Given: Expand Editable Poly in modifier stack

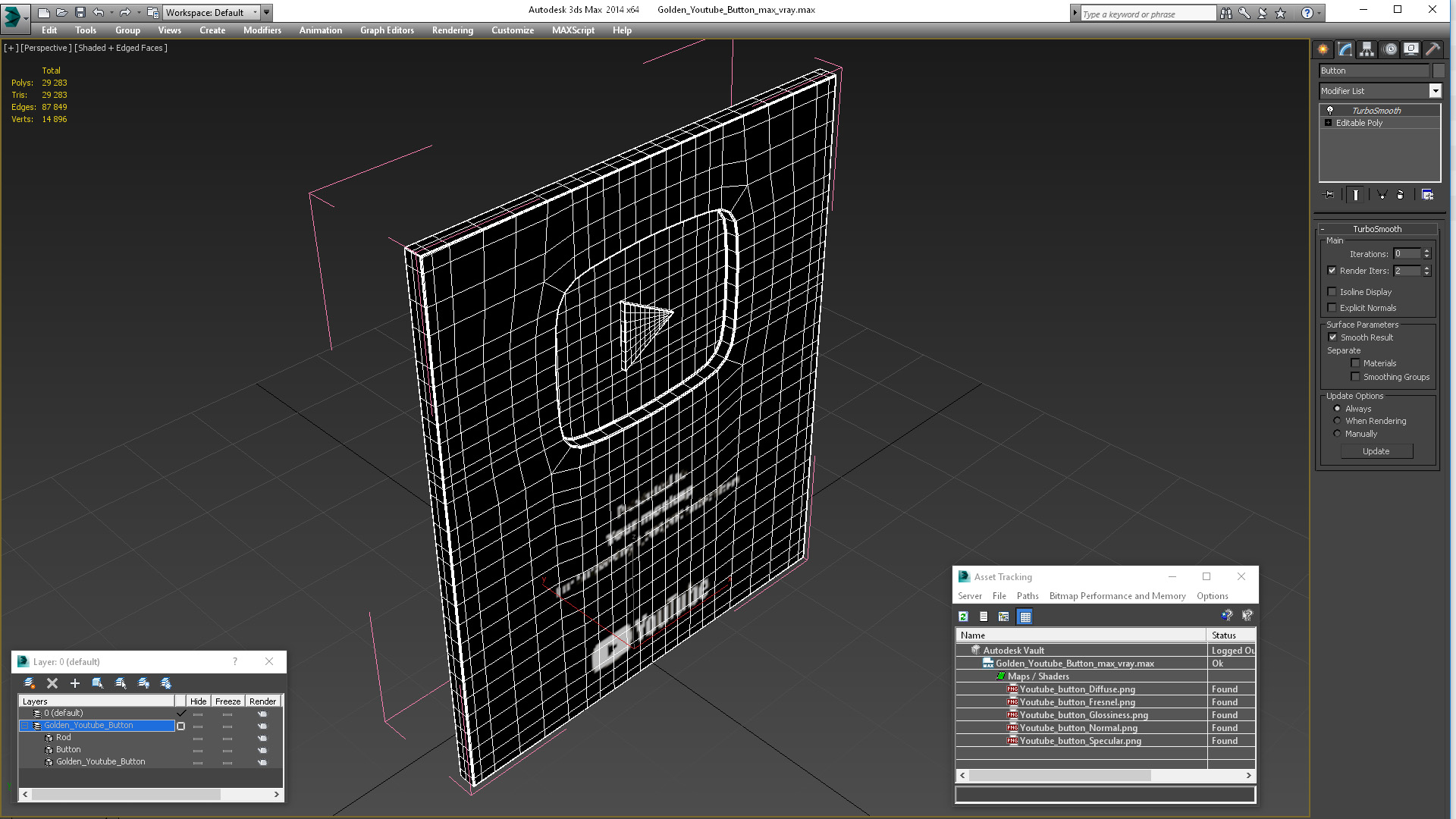Looking at the screenshot, I should [x=1328, y=123].
